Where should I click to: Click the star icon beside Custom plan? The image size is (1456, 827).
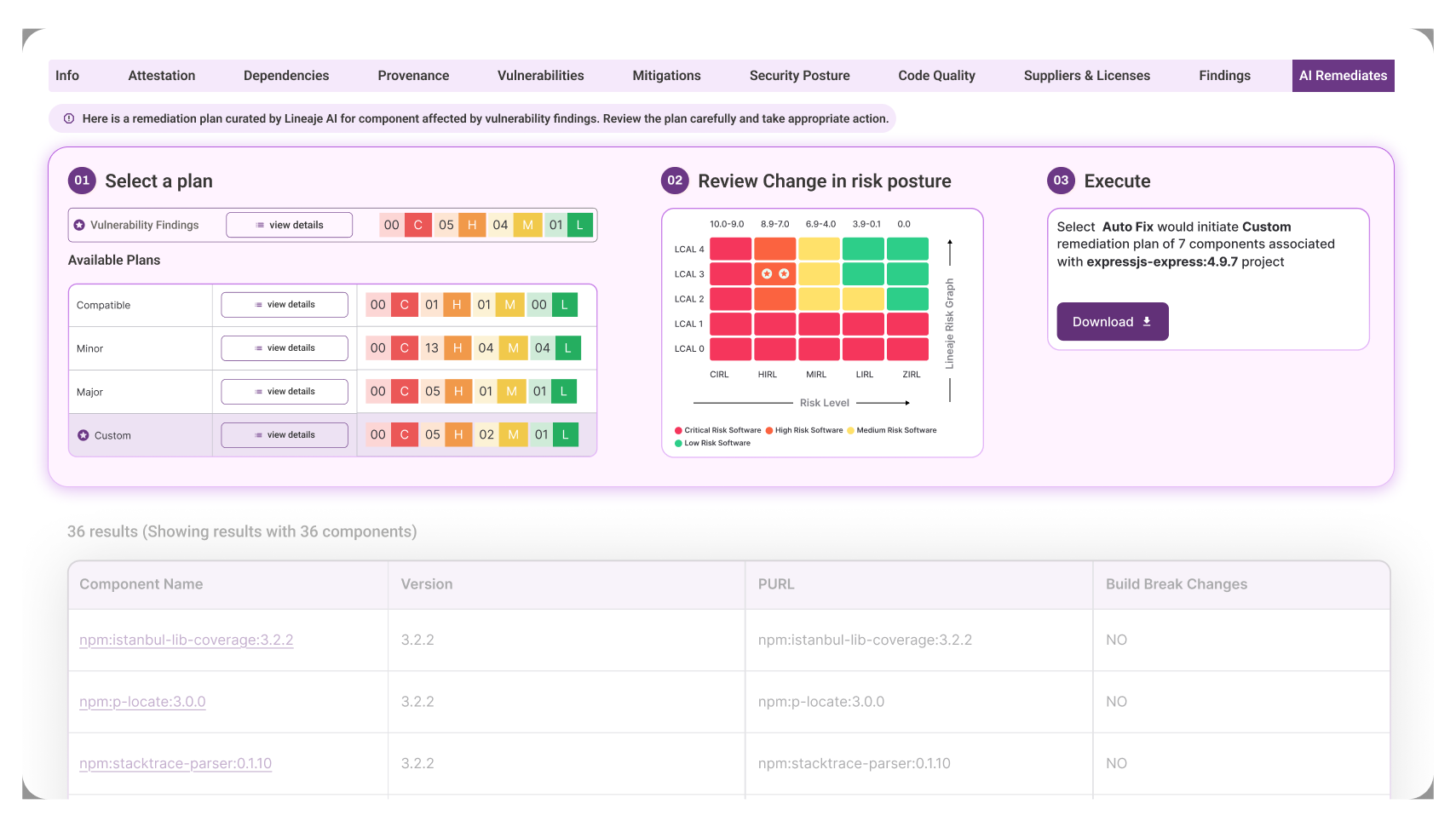(83, 435)
